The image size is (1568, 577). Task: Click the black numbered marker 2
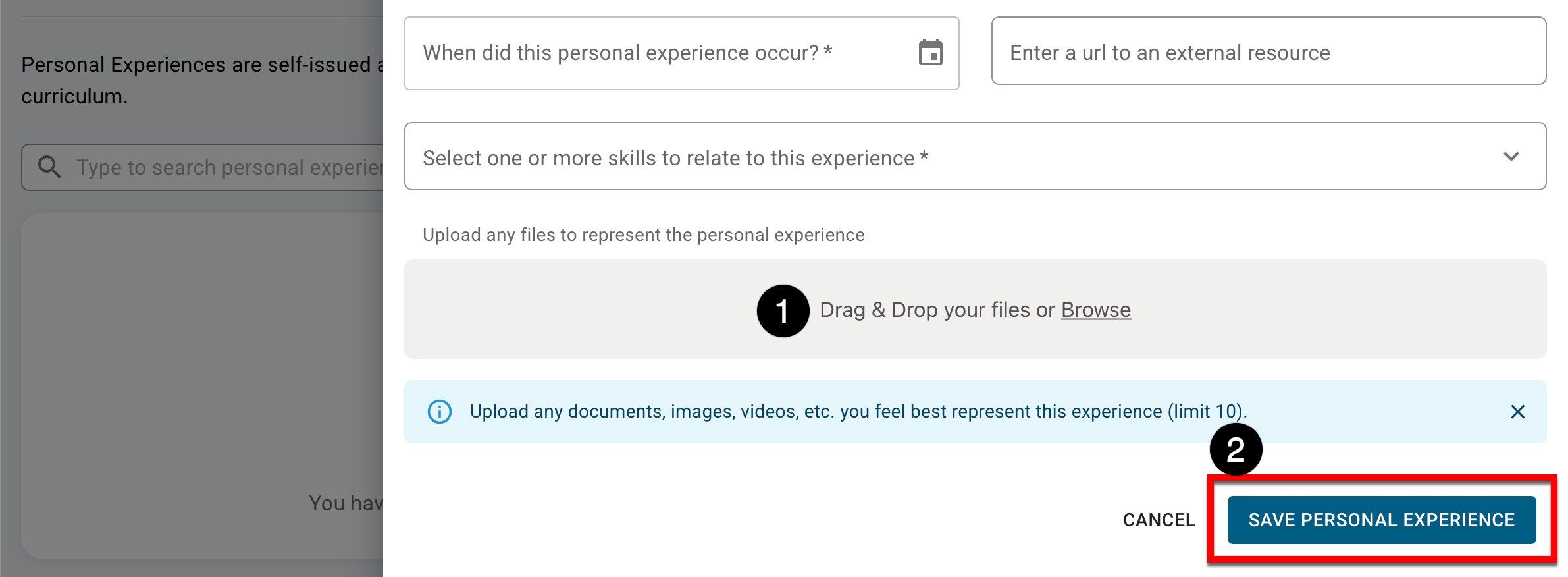pyautogui.click(x=1236, y=450)
